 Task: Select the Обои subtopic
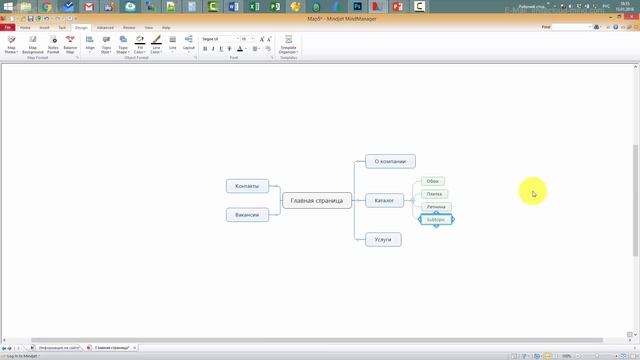pos(433,181)
